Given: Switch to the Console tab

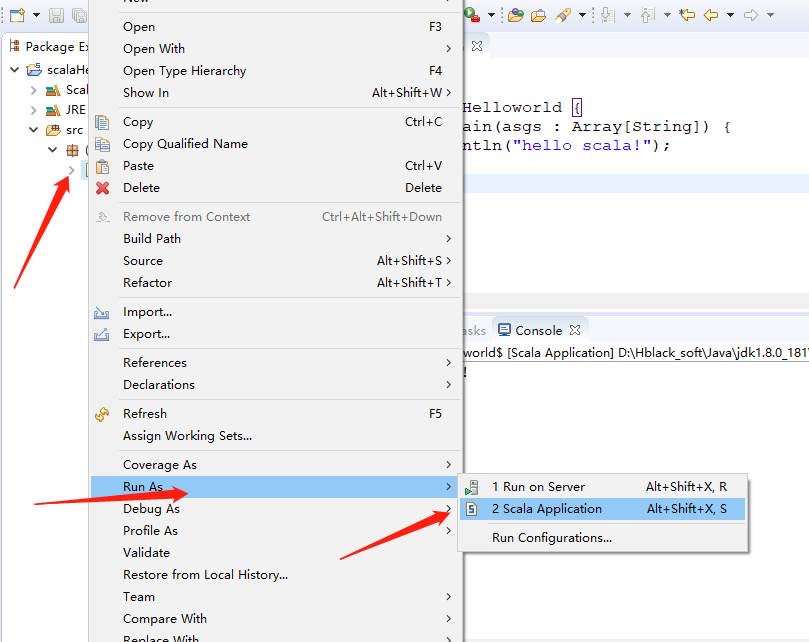Looking at the screenshot, I should tap(538, 330).
